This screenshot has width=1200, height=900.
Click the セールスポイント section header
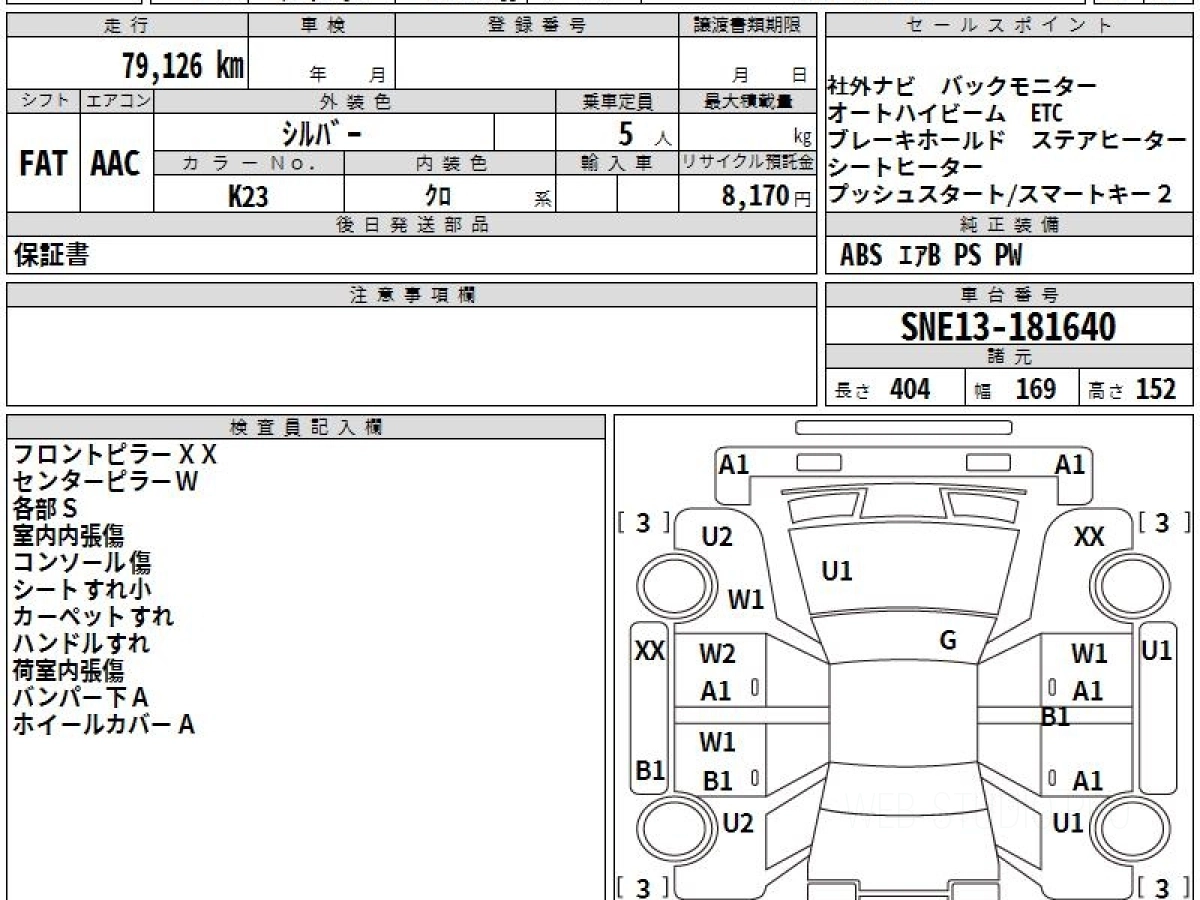(1009, 26)
